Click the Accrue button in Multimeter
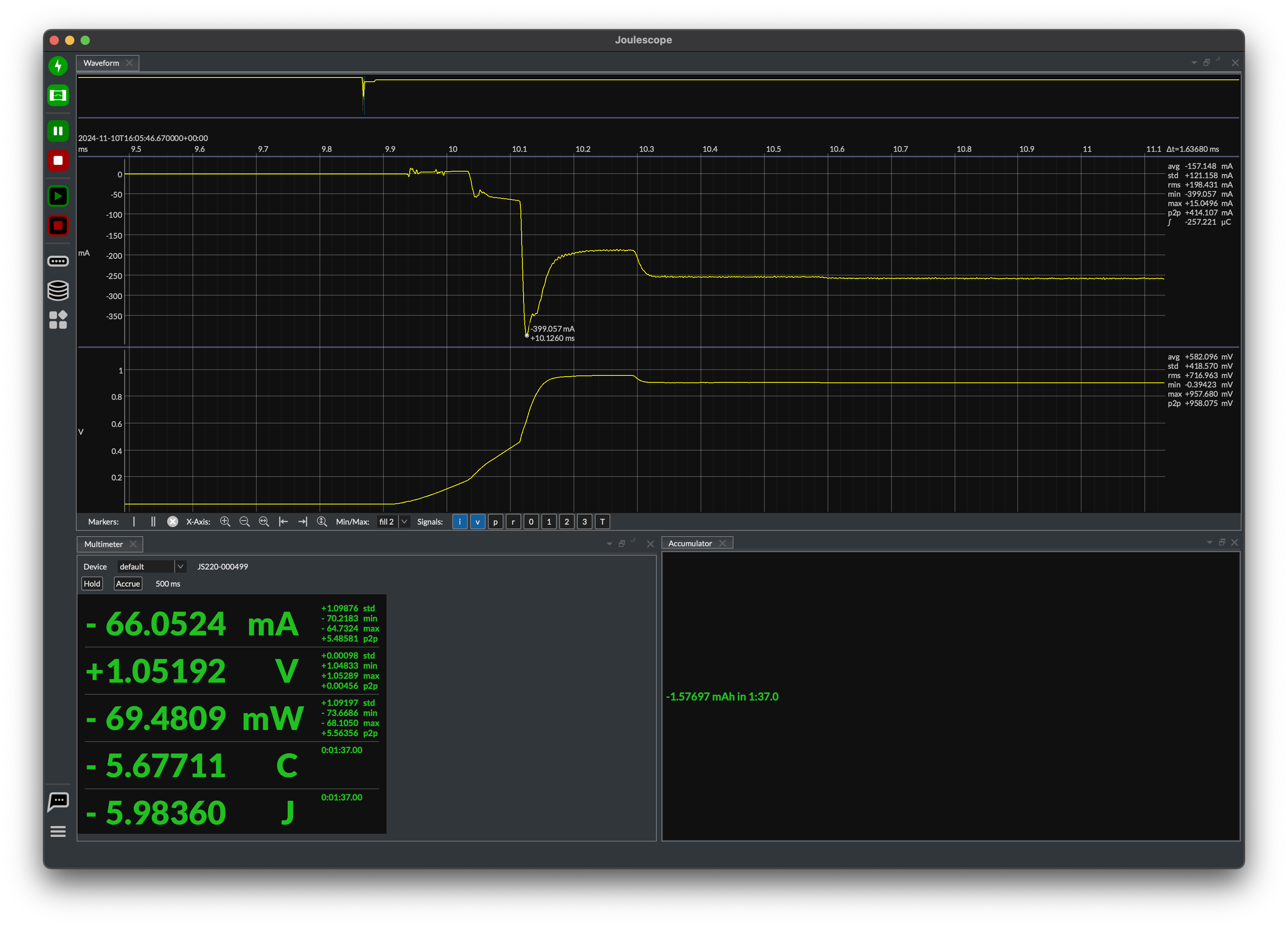Screen dimensions: 1288x926 (x=128, y=583)
